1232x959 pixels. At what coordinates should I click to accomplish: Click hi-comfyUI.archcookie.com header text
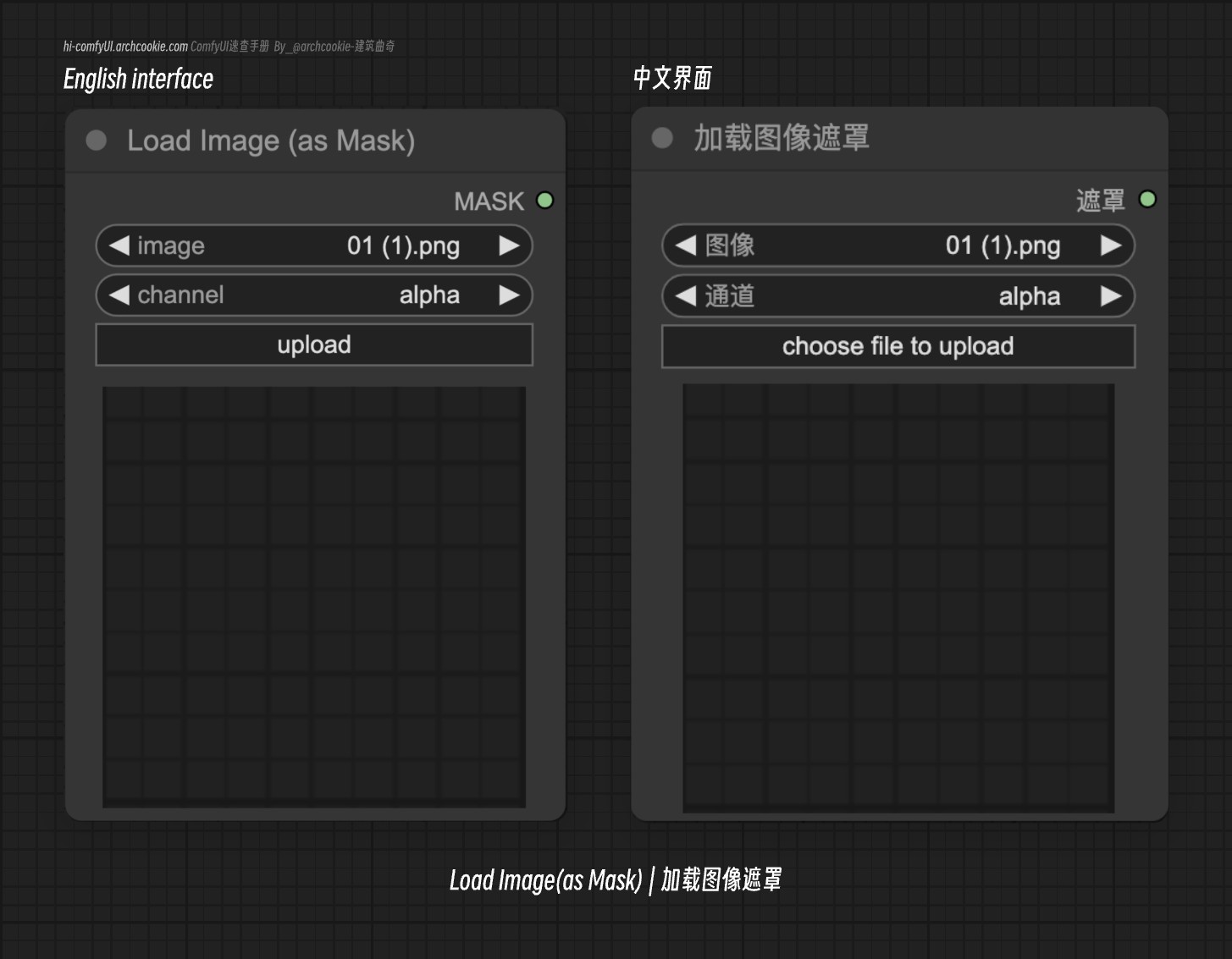coord(125,47)
